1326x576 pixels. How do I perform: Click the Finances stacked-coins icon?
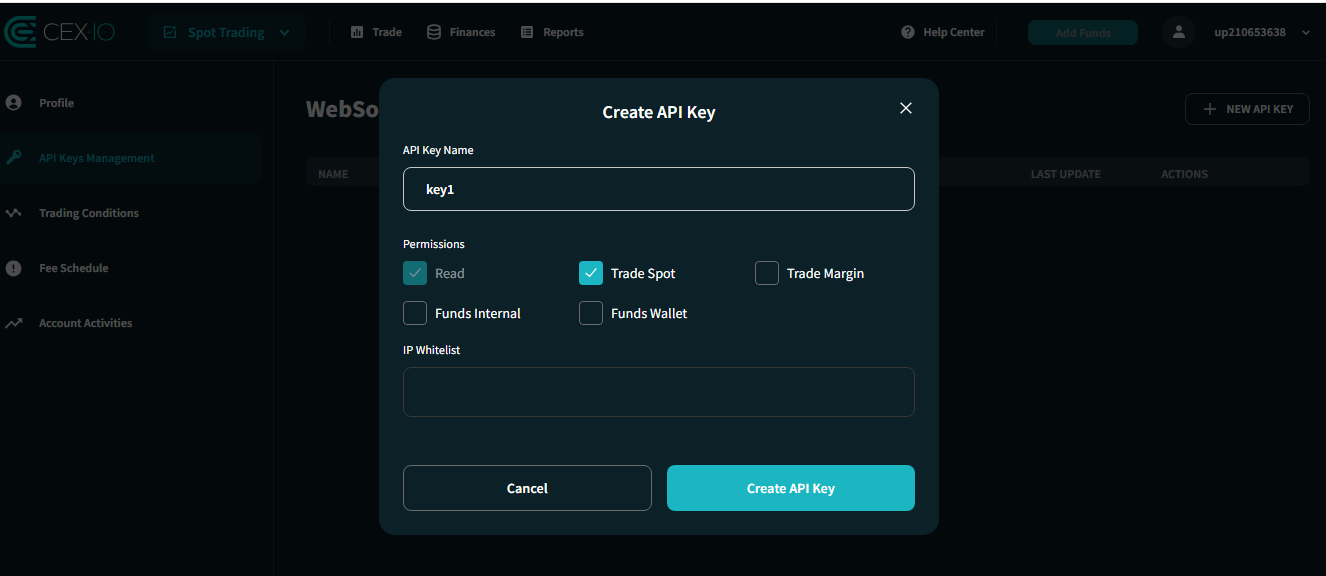pyautogui.click(x=432, y=31)
